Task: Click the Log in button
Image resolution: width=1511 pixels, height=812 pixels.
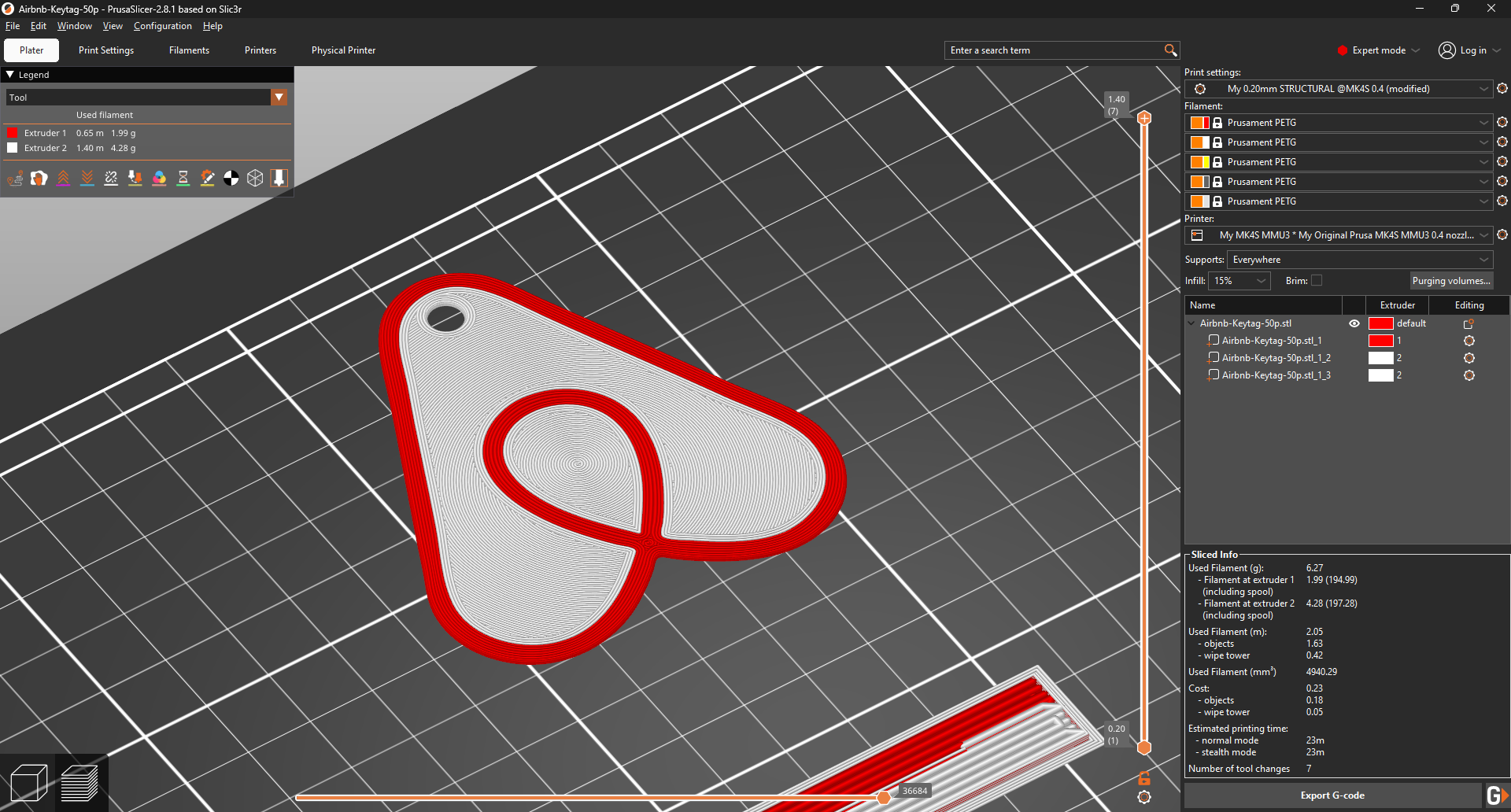Action: point(1469,50)
